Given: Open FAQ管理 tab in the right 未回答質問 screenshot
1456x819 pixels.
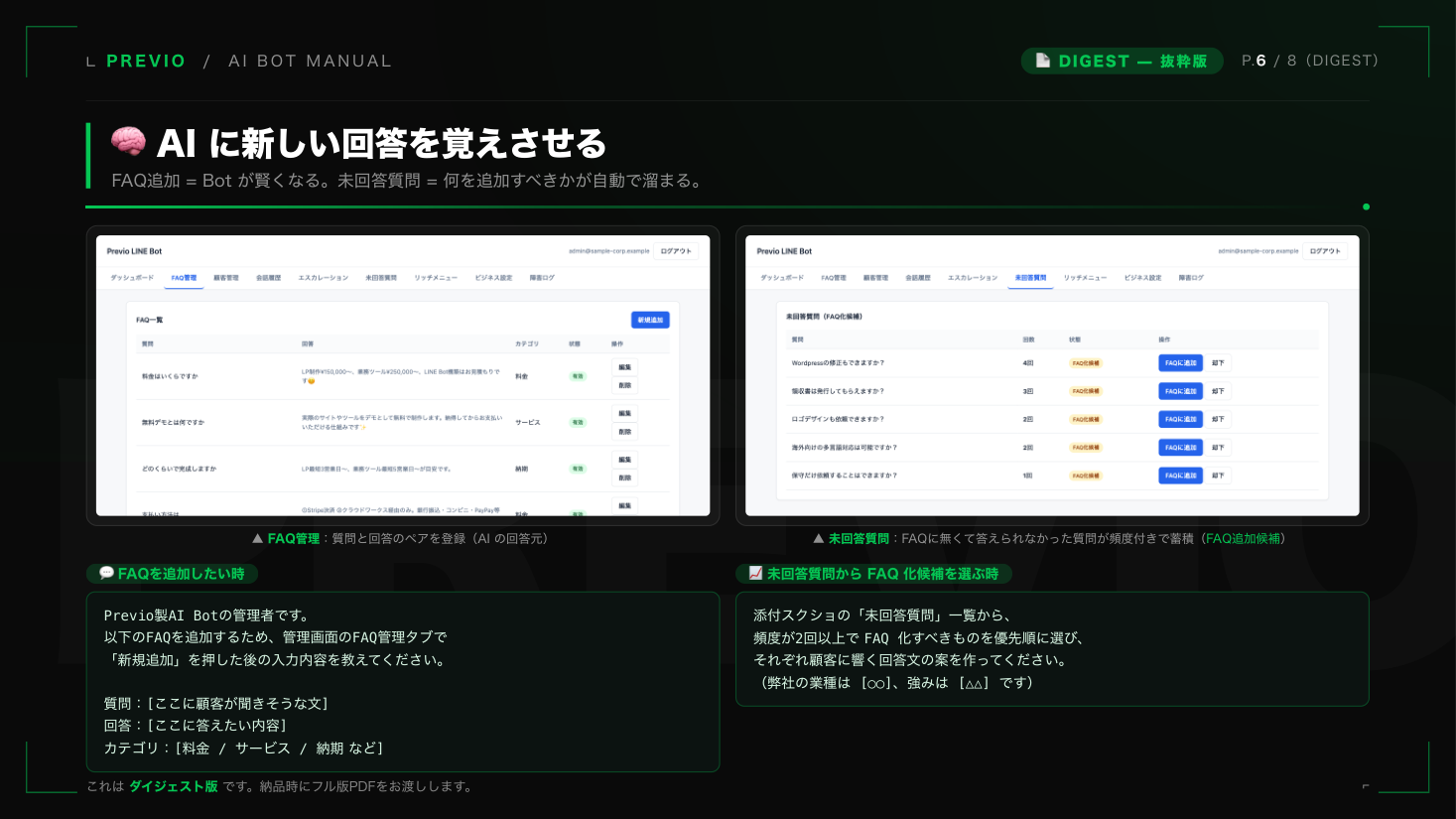Looking at the screenshot, I should pos(834,278).
